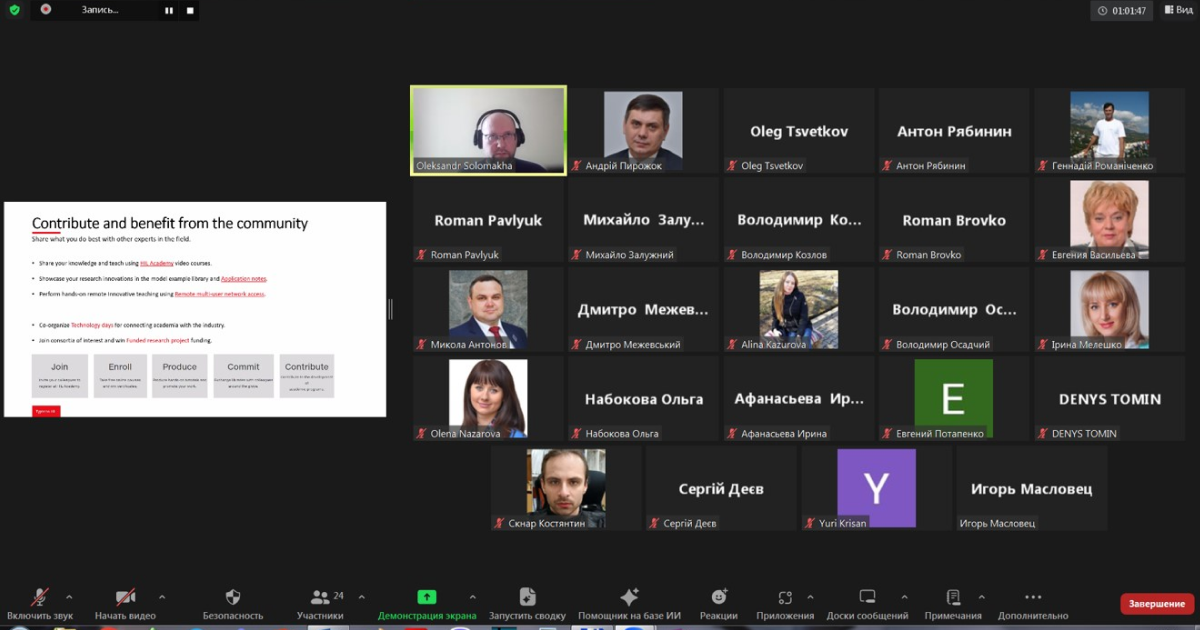This screenshot has height=630, width=1200.
Task: Turn on camera with Начать видео
Action: pyautogui.click(x=125, y=597)
